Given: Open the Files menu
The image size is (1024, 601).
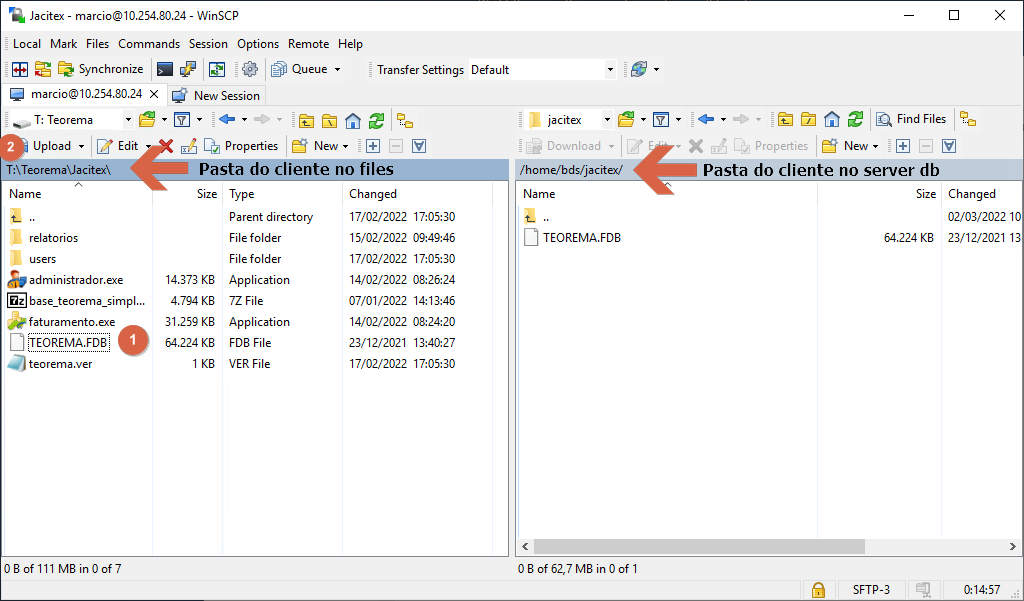Looking at the screenshot, I should coord(97,44).
